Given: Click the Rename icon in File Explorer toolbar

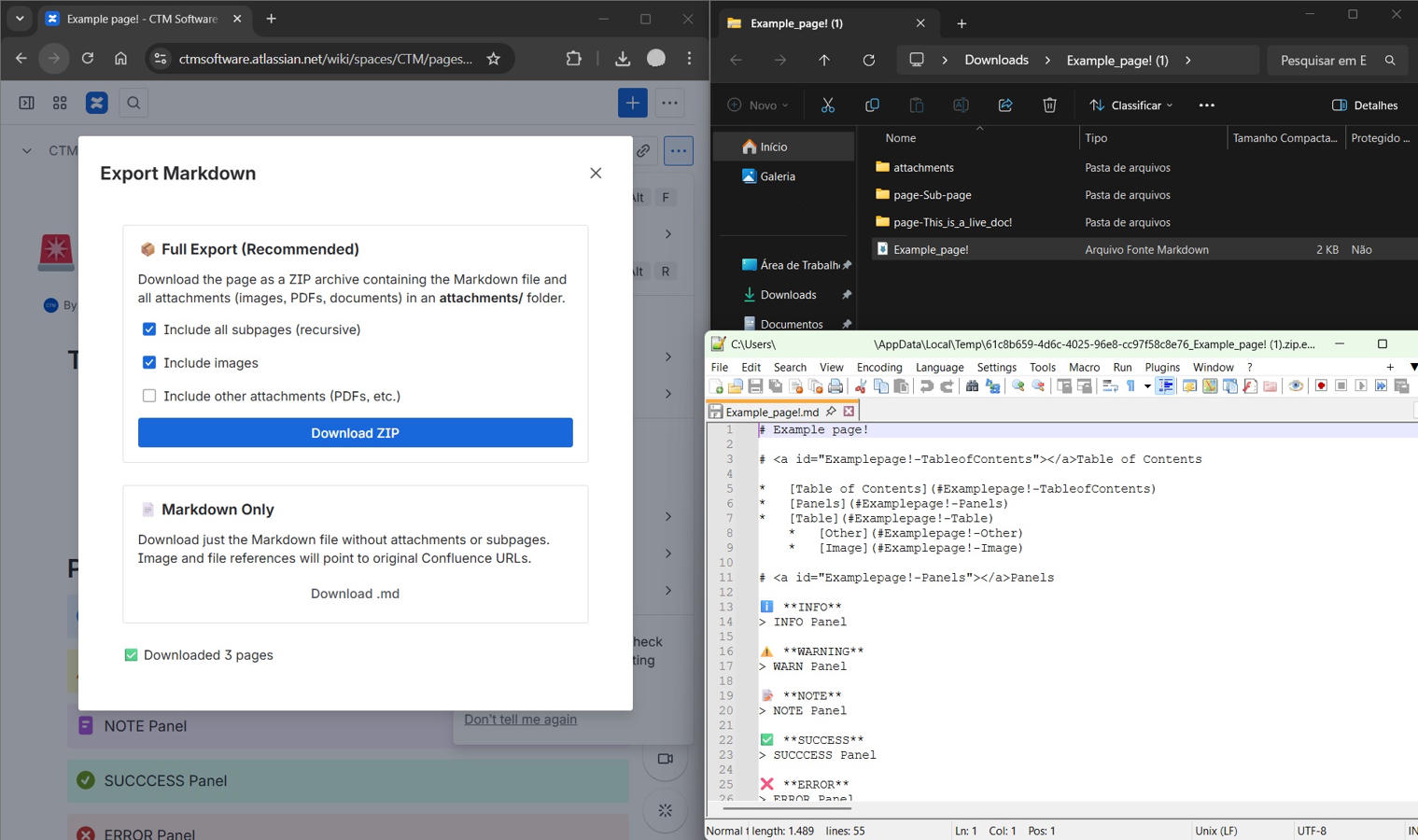Looking at the screenshot, I should pos(961,105).
